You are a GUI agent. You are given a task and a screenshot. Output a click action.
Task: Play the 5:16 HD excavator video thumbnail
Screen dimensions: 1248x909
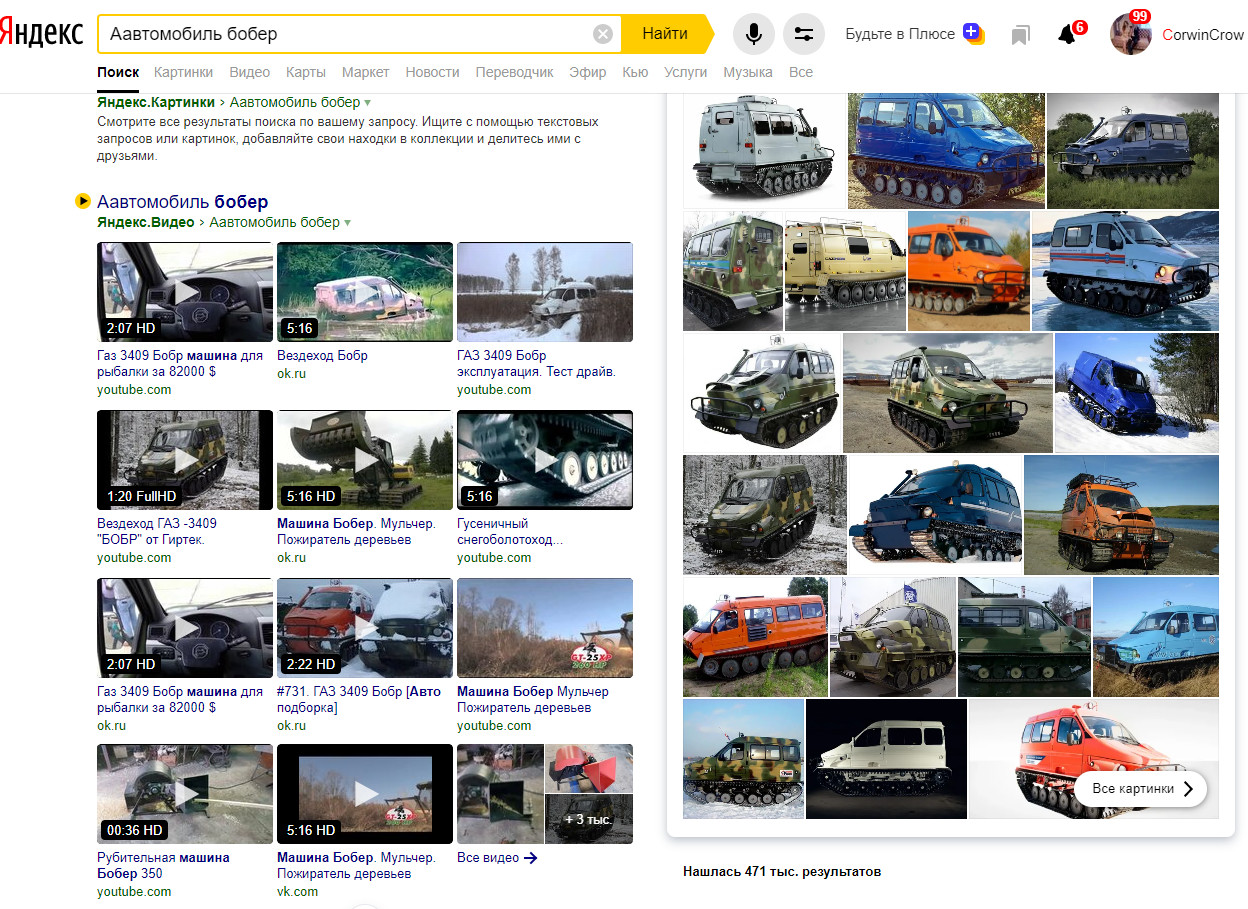365,460
